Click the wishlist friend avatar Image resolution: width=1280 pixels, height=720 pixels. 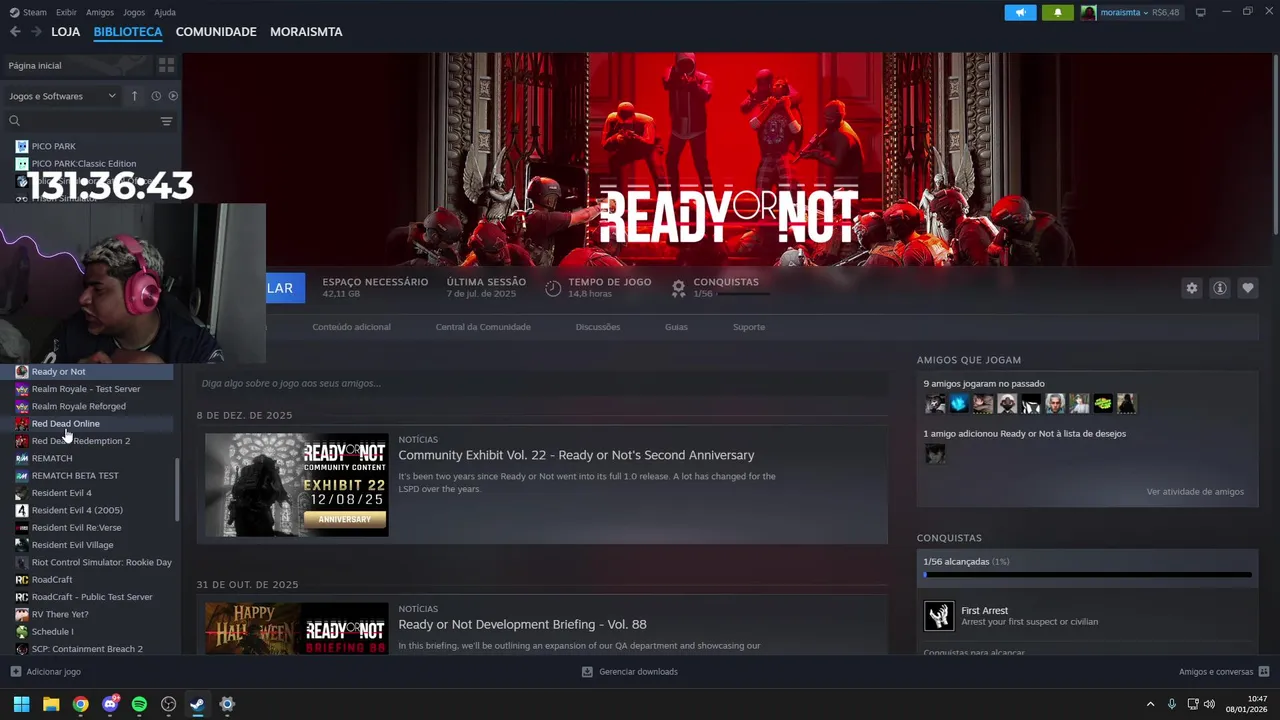pyautogui.click(x=935, y=454)
